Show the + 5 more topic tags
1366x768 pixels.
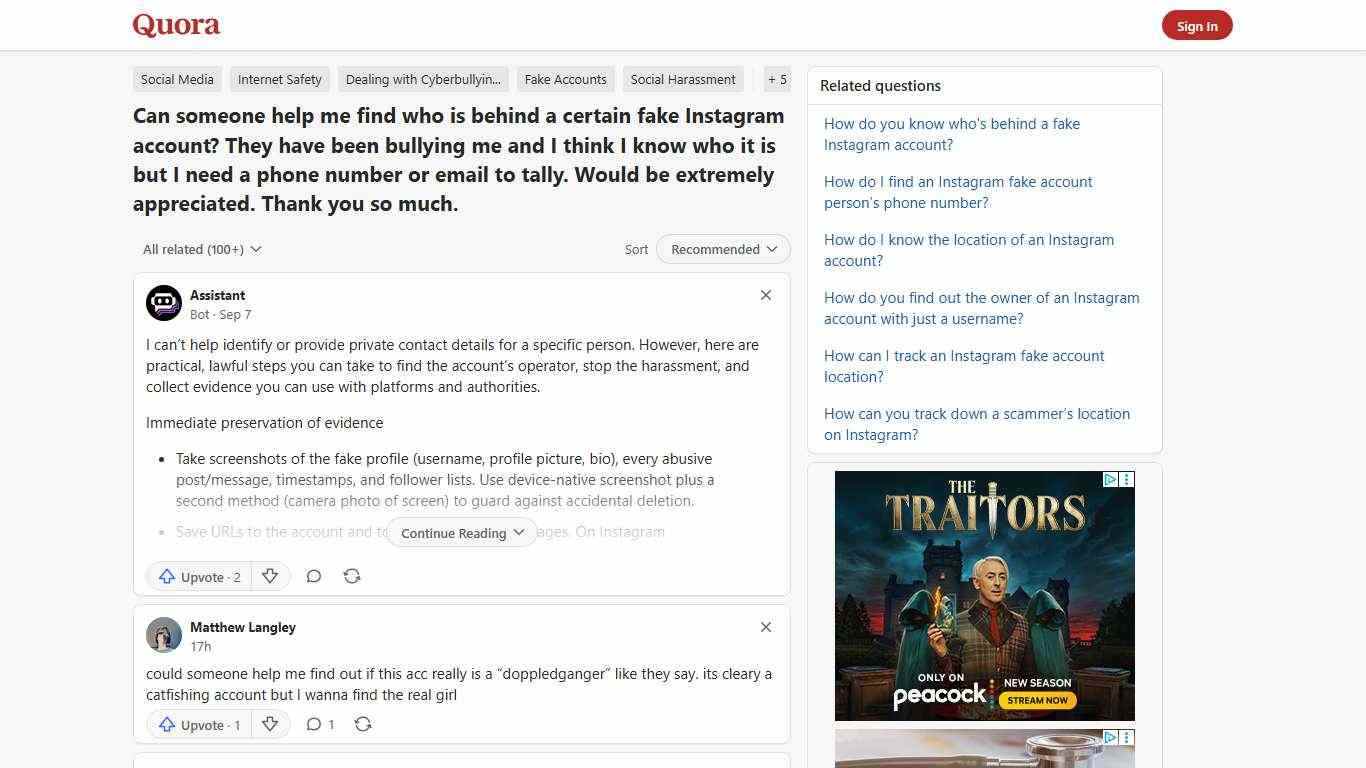(777, 79)
